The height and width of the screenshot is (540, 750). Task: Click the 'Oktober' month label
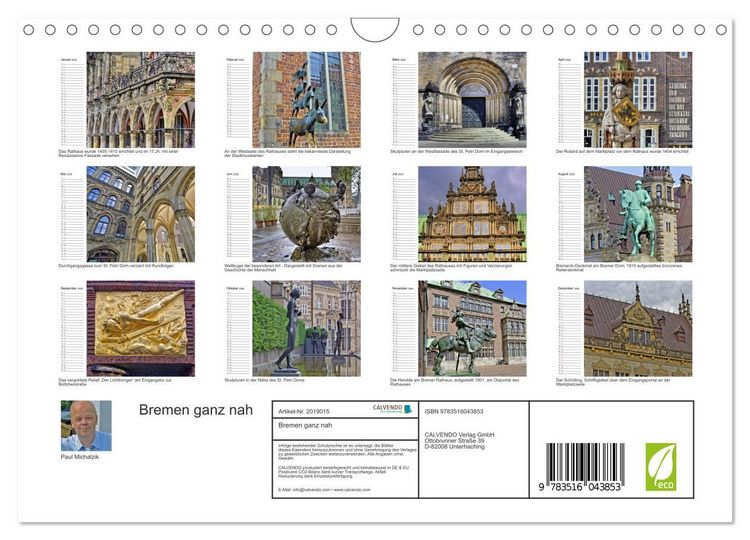pyautogui.click(x=235, y=288)
